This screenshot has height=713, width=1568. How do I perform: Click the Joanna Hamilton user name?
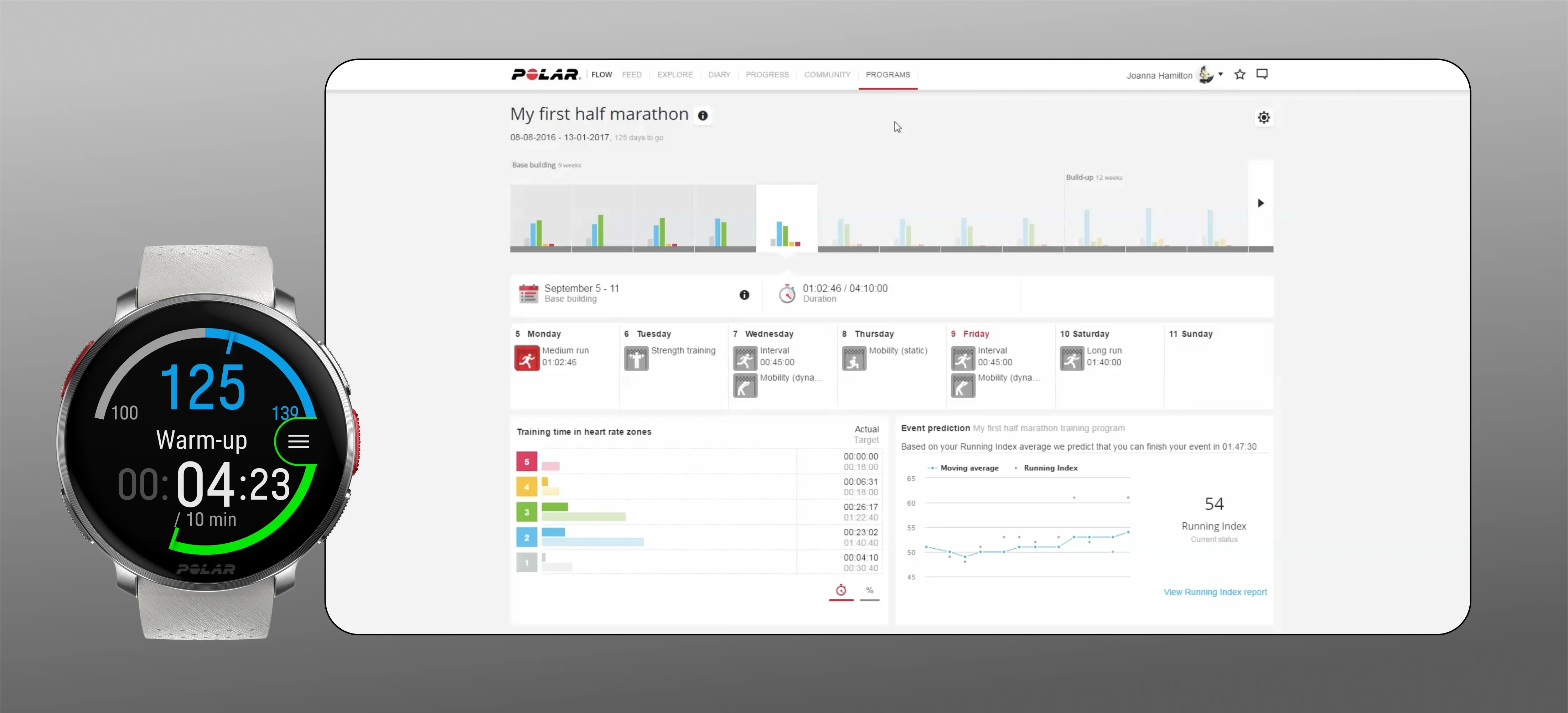pos(1159,76)
